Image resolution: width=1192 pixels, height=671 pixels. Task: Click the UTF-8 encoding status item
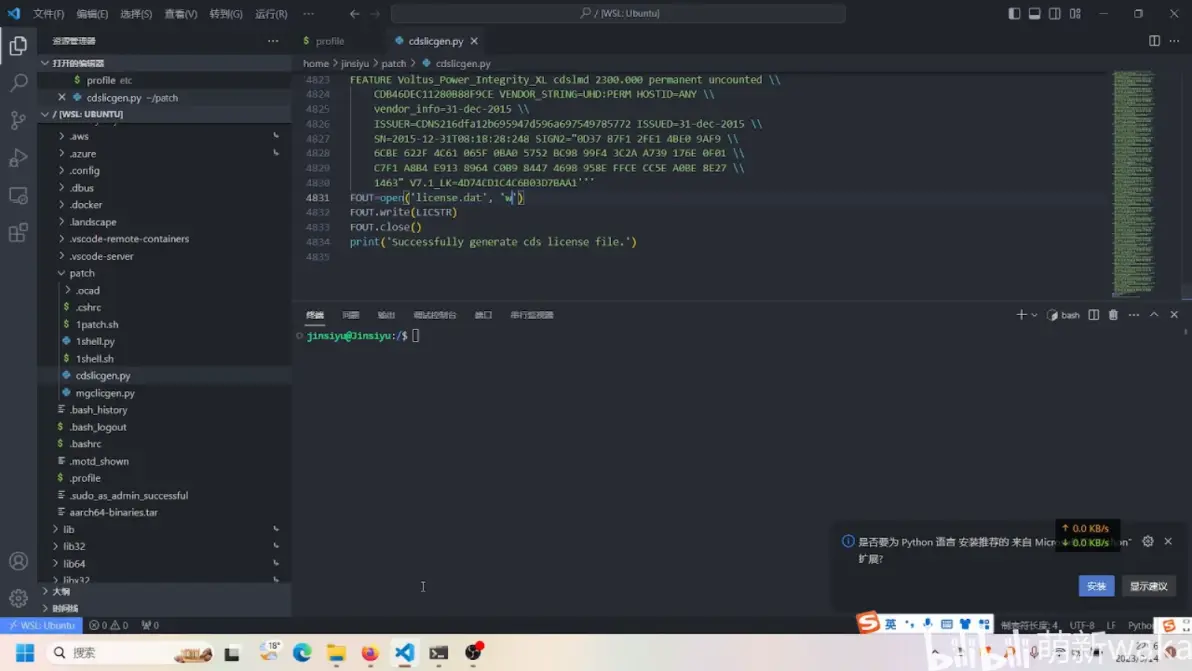(x=1082, y=625)
